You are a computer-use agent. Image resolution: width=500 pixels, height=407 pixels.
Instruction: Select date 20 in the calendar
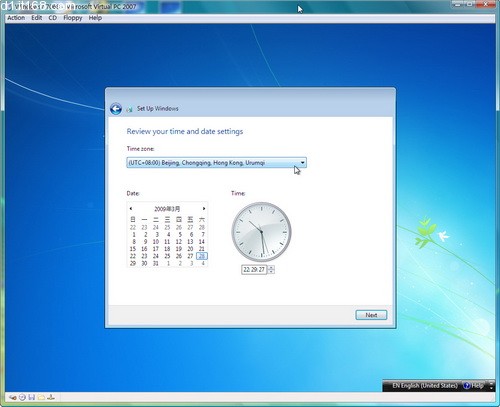tap(190, 249)
